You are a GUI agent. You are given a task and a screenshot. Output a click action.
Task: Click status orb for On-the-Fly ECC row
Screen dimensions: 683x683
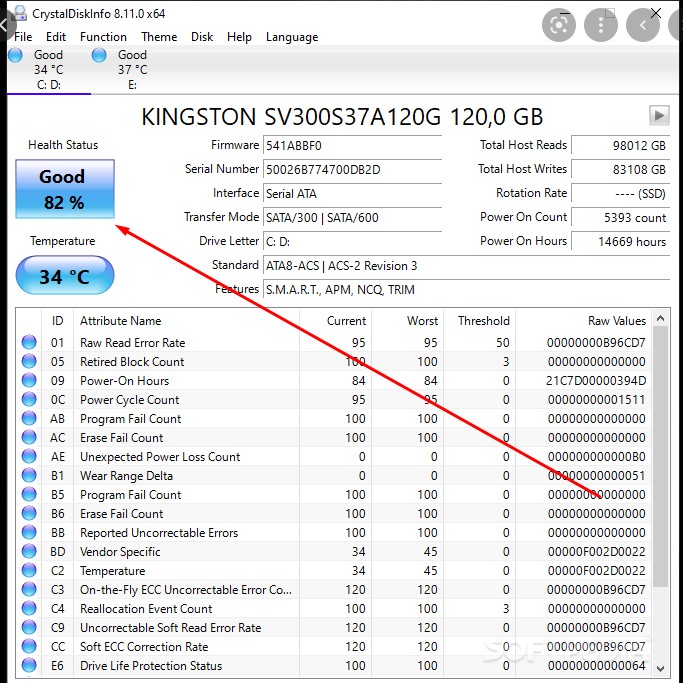[x=29, y=589]
